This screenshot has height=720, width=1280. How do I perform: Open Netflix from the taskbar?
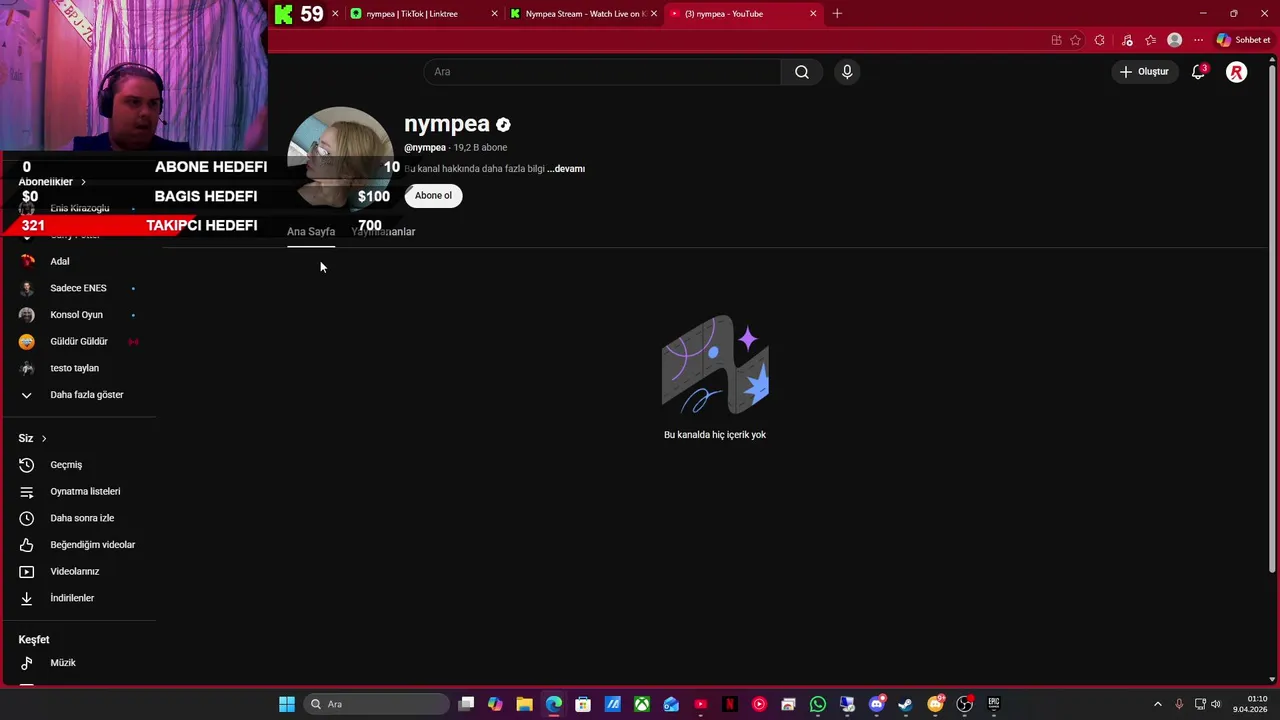[730, 704]
